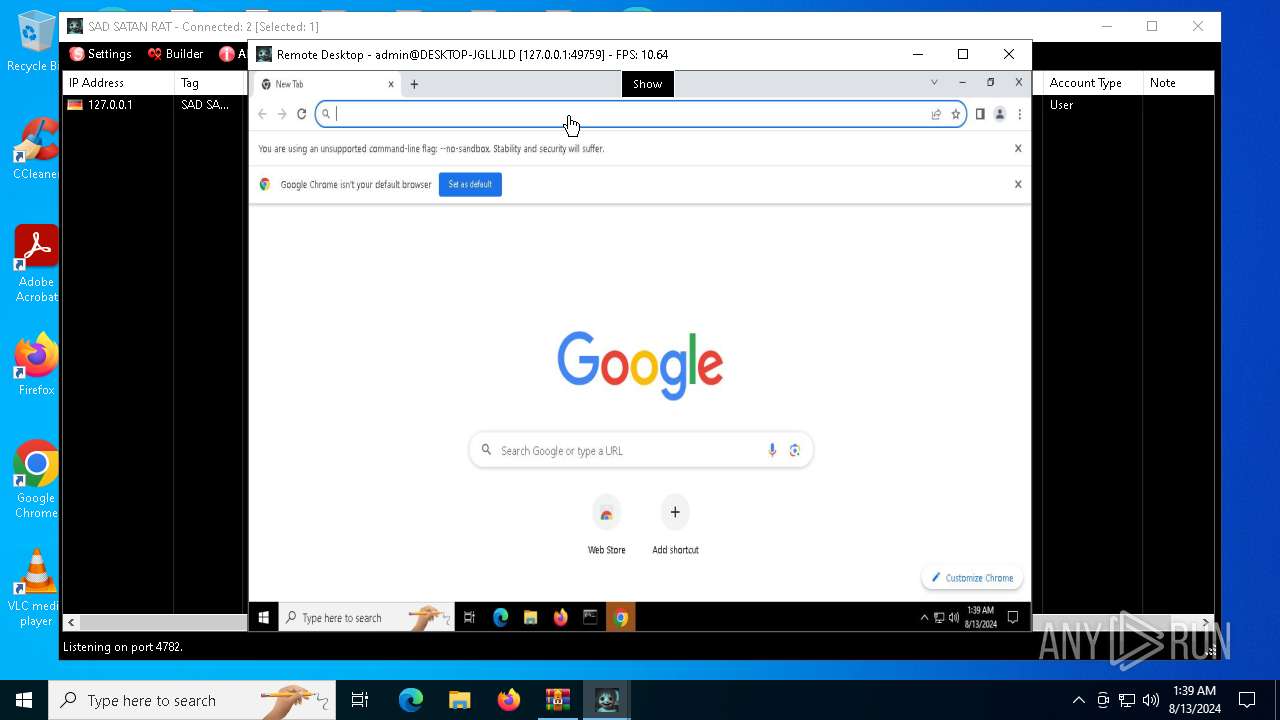Sort by the Note column header
Screen dimensions: 1280x720
[x=1178, y=83]
